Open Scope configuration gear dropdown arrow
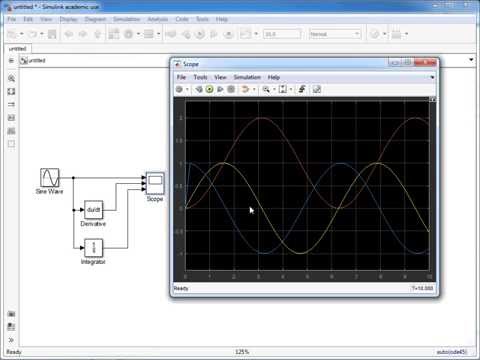Image resolution: width=480 pixels, height=360 pixels. (x=187, y=89)
